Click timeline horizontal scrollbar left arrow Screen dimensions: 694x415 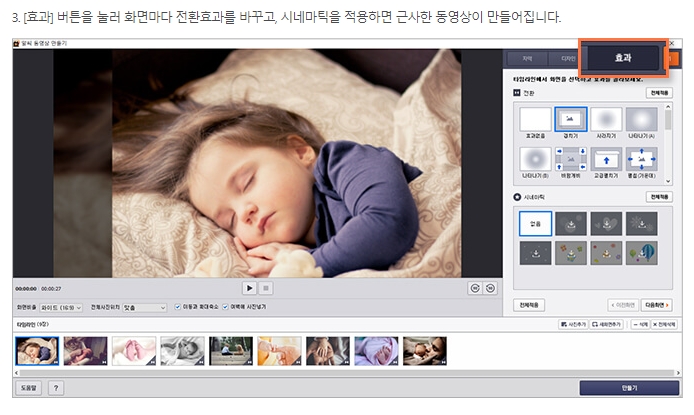tap(17, 373)
